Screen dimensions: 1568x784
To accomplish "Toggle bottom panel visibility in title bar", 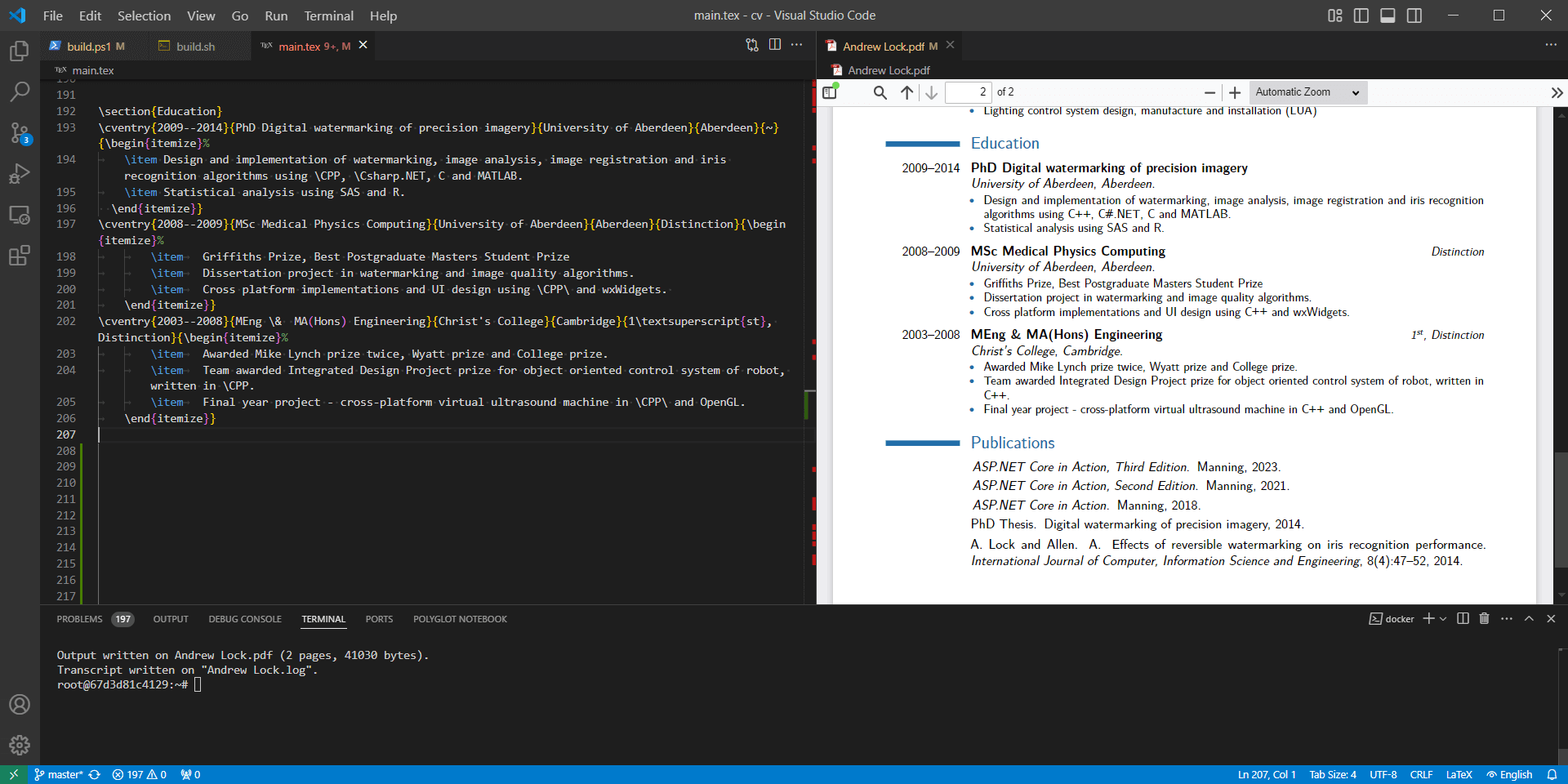I will click(x=1388, y=16).
